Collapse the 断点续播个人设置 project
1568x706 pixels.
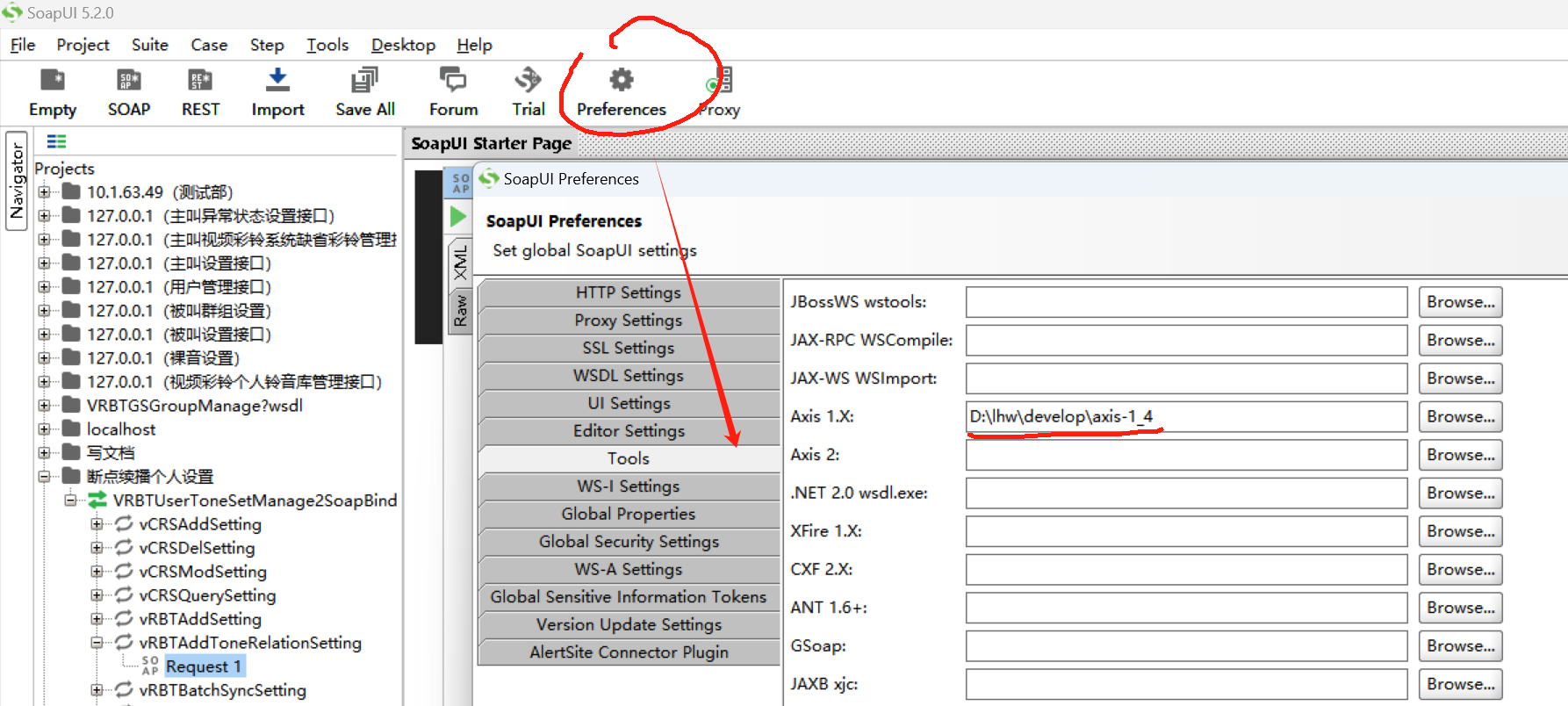(44, 476)
